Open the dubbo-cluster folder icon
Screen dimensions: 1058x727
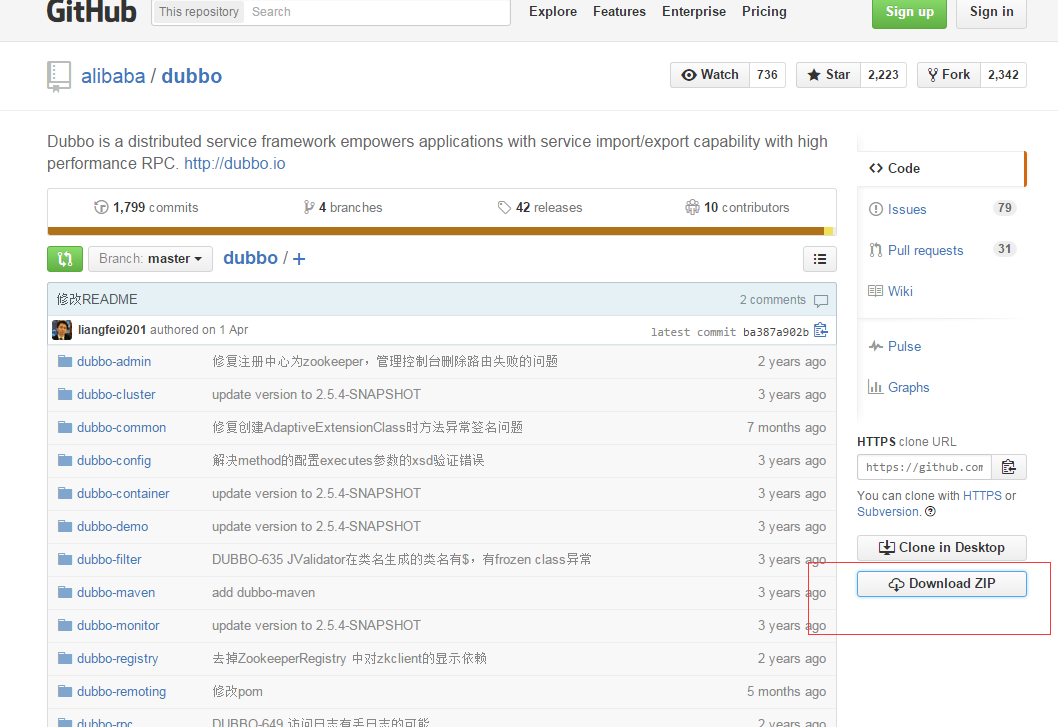coord(65,394)
